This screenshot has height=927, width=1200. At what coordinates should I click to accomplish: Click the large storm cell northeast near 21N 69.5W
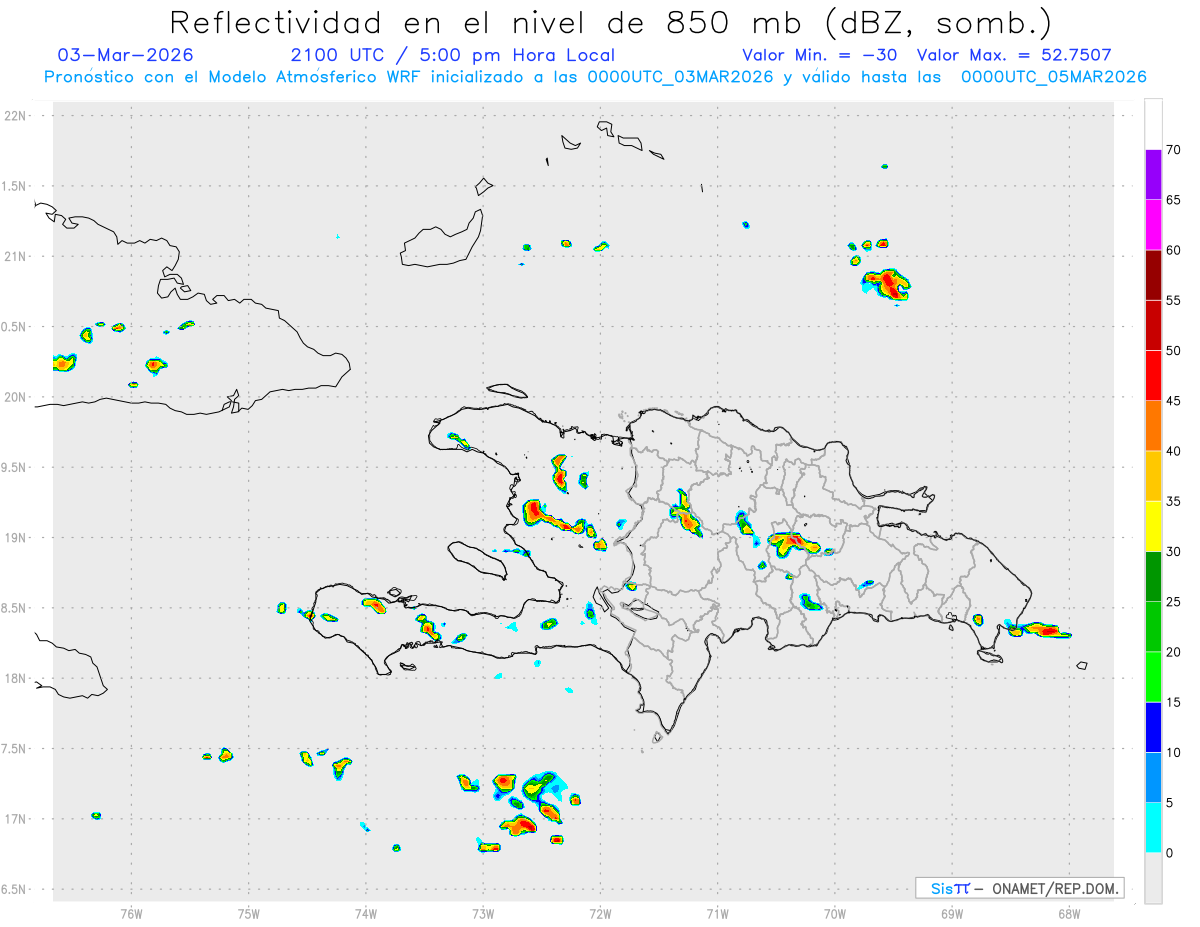pos(887,284)
